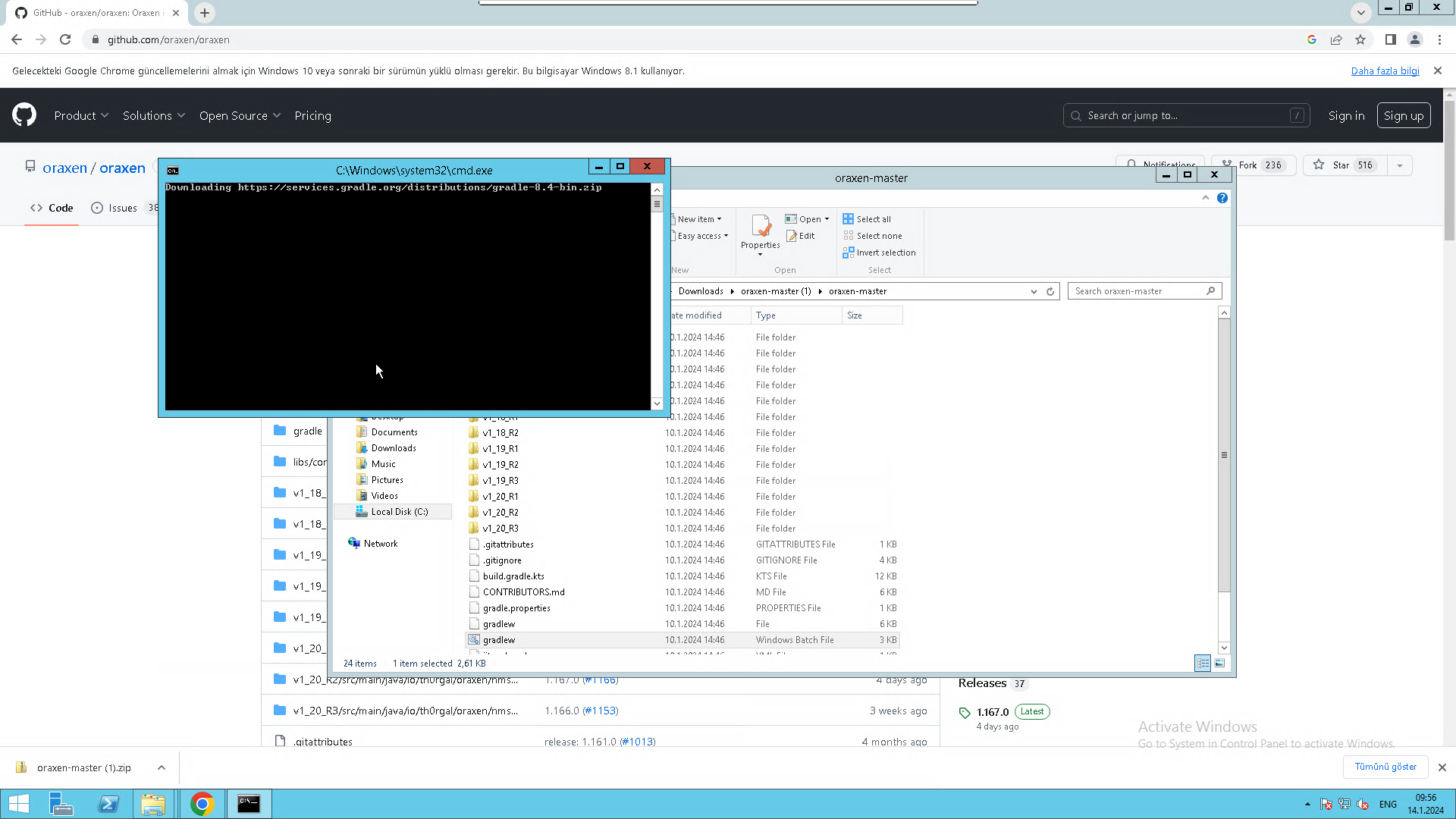Viewport: 1456px width, 819px height.
Task: Open Server Manager taskbar icon
Action: pyautogui.click(x=61, y=804)
